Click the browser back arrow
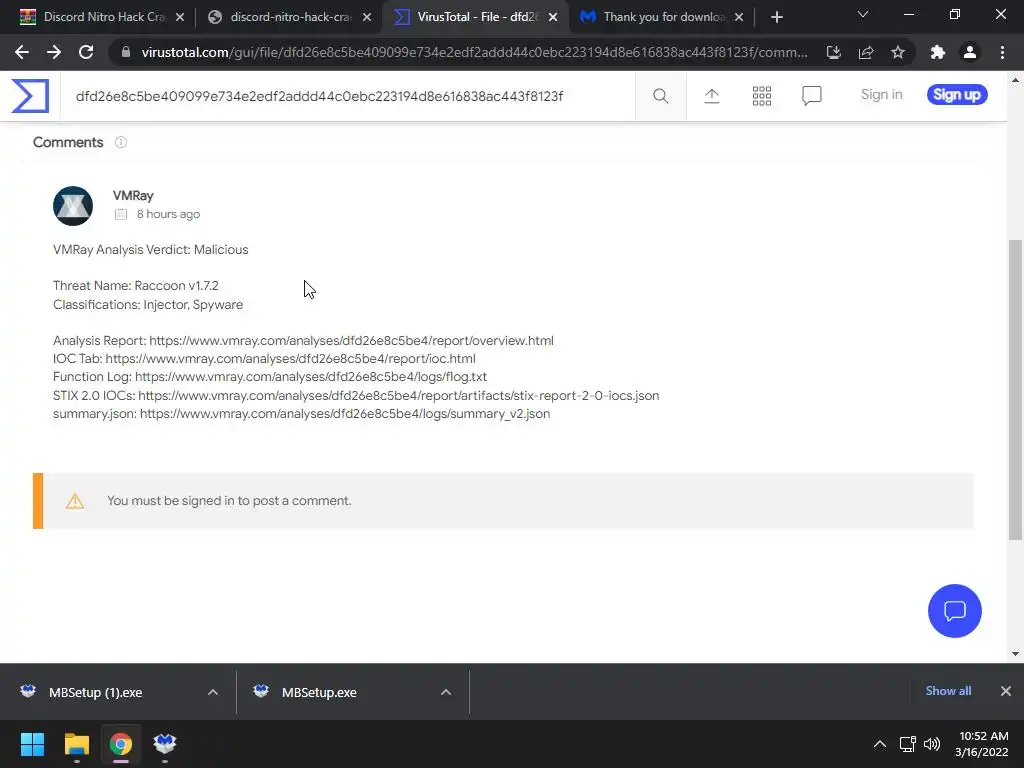The width and height of the screenshot is (1024, 768). coord(22,52)
